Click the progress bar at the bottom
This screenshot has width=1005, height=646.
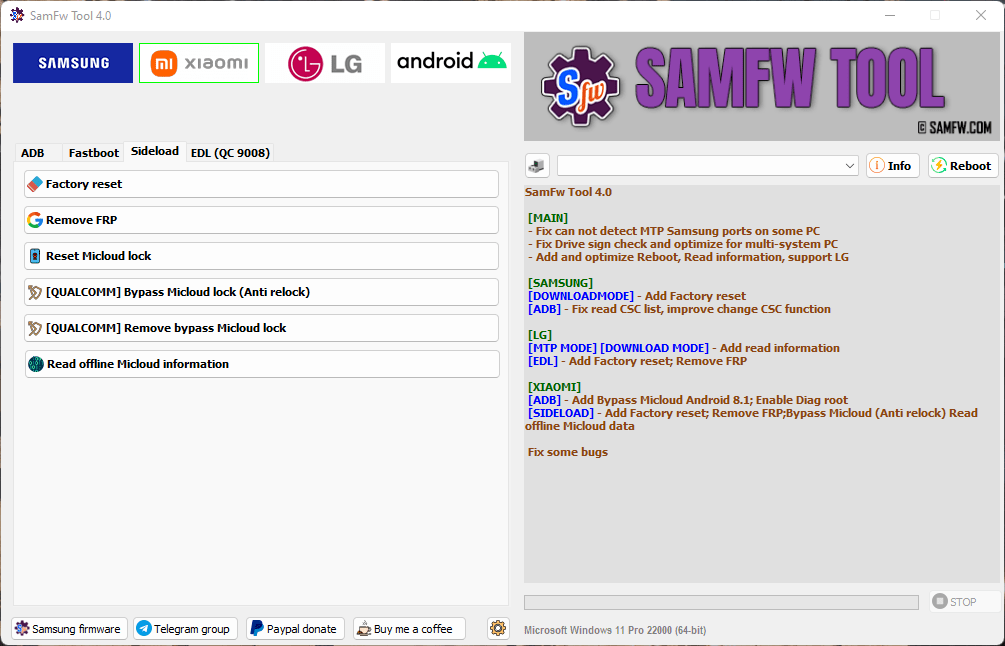tap(721, 602)
